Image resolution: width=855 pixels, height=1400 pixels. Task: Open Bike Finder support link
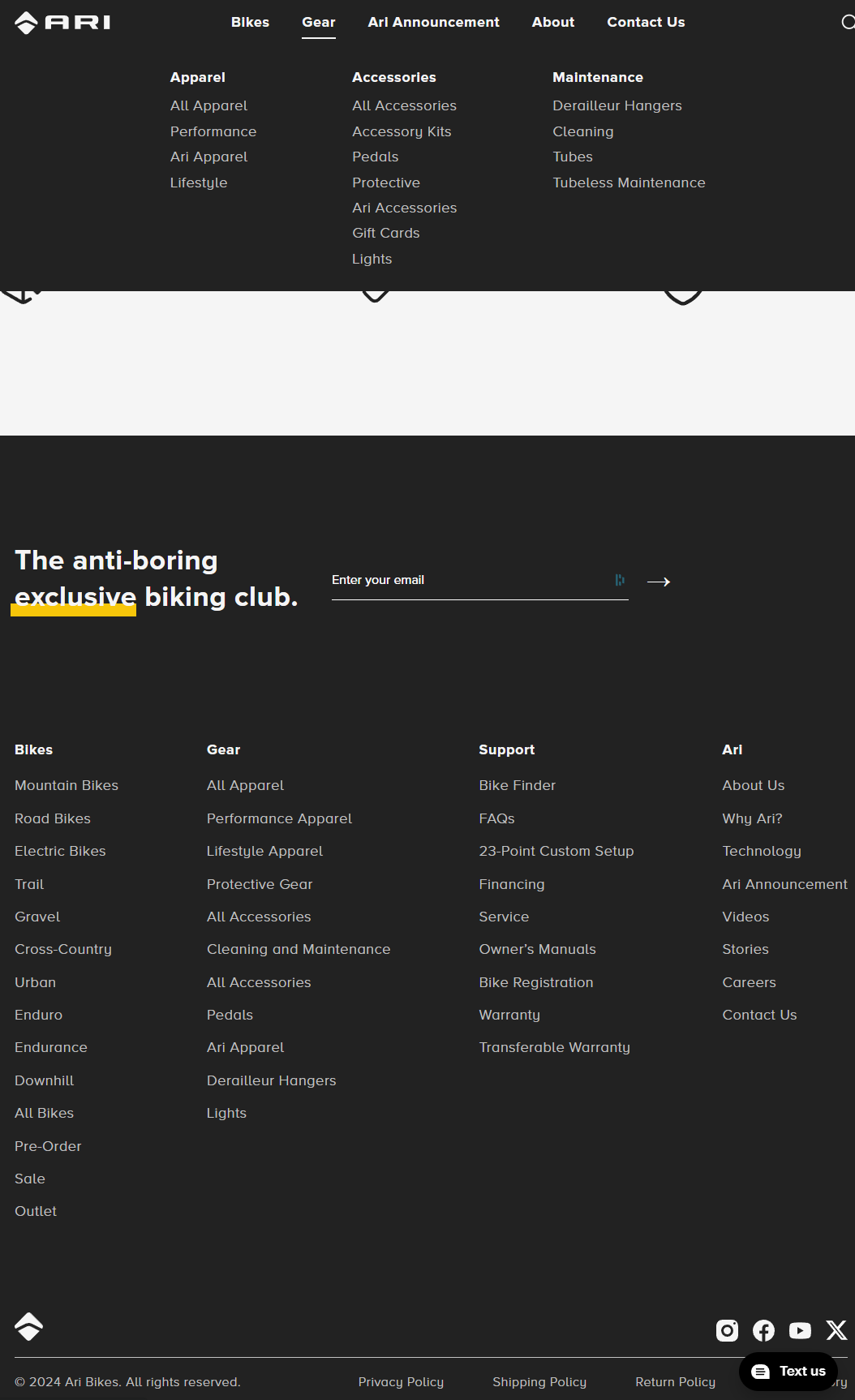(x=517, y=785)
